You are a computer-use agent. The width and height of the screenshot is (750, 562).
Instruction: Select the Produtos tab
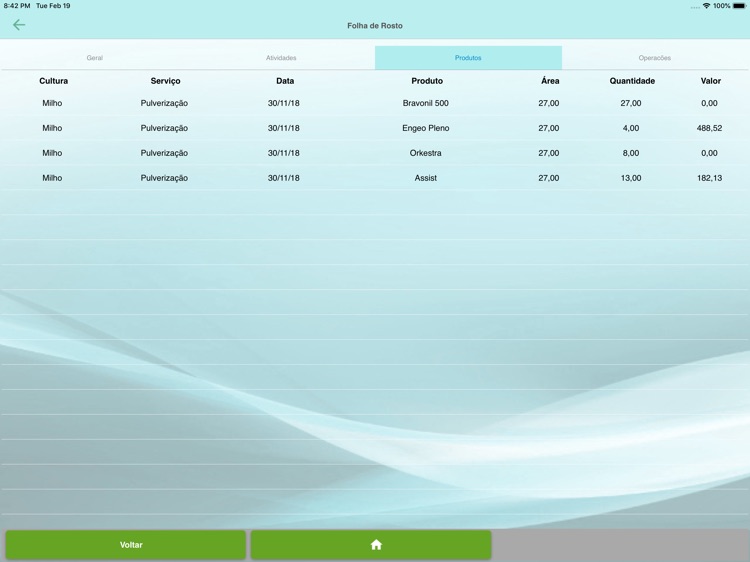pyautogui.click(x=468, y=58)
